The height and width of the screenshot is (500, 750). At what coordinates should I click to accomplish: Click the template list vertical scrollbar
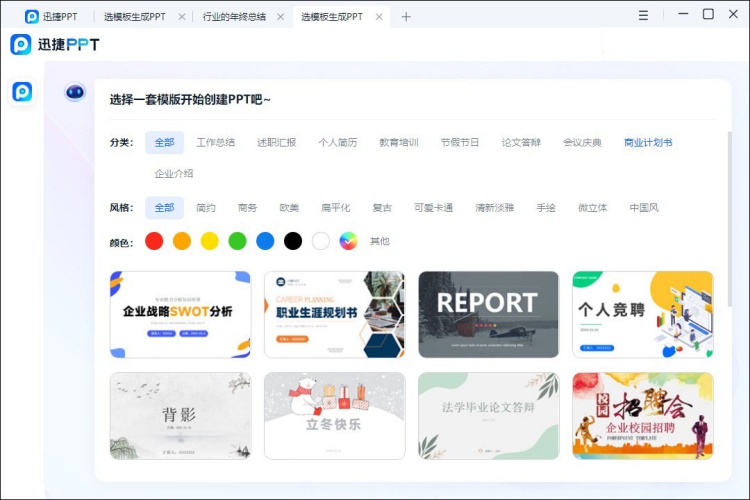[x=729, y=219]
